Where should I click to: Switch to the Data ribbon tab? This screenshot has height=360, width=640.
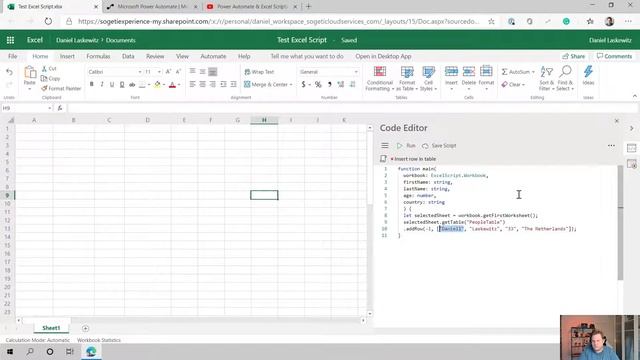pyautogui.click(x=128, y=56)
